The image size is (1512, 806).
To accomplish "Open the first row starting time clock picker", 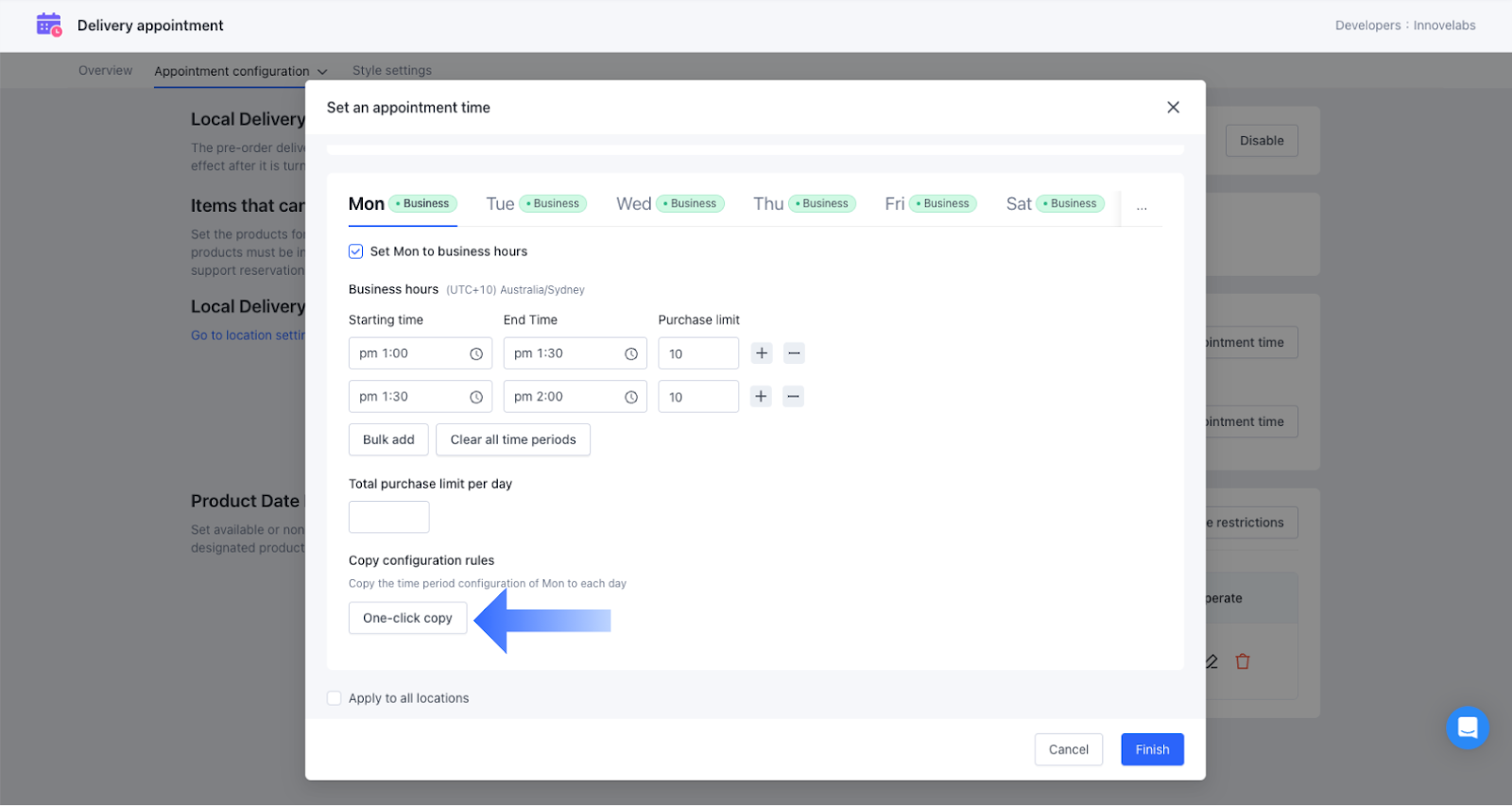I will click(476, 353).
